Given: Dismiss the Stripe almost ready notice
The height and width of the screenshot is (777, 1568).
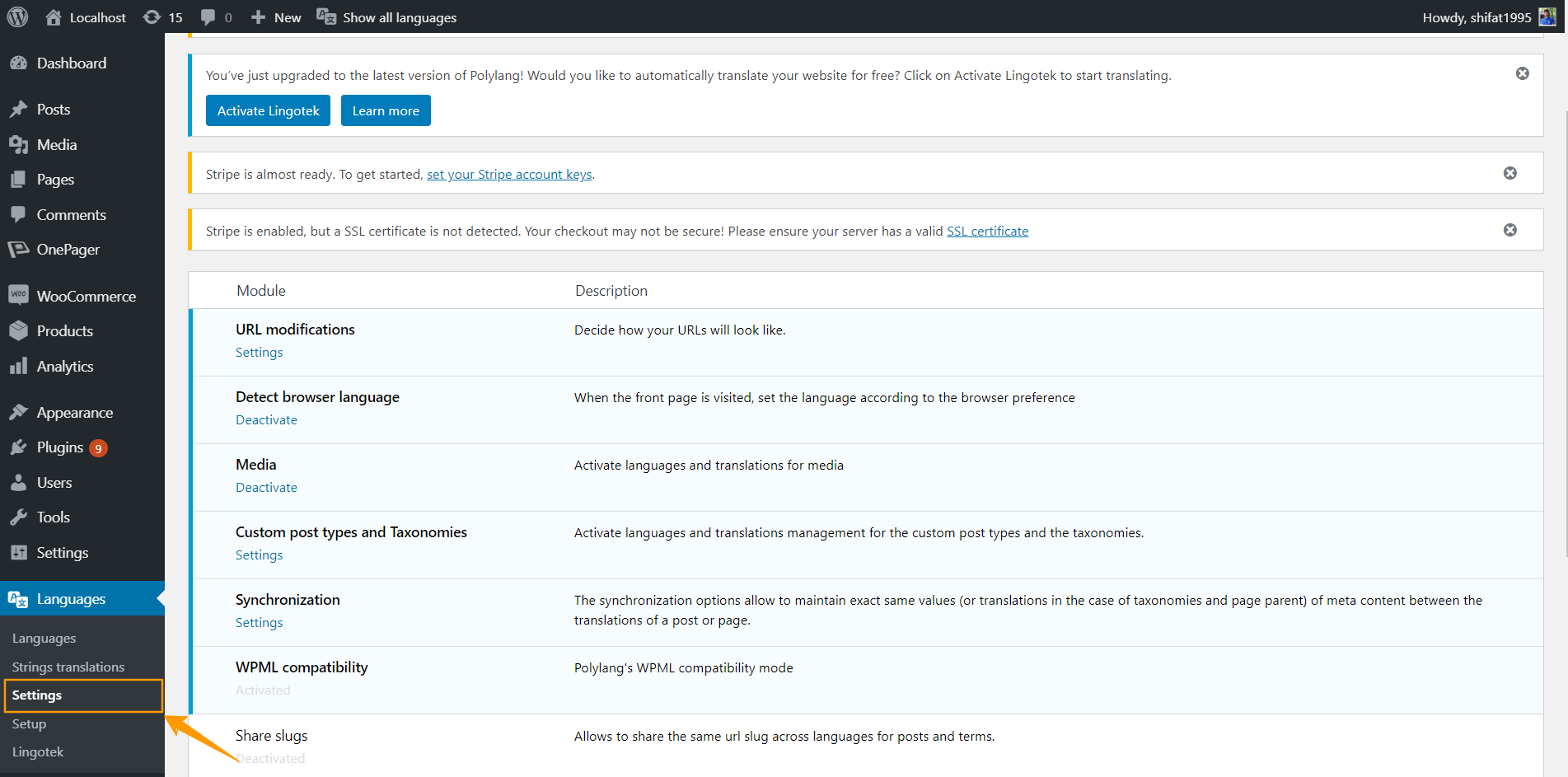Looking at the screenshot, I should coord(1510,173).
